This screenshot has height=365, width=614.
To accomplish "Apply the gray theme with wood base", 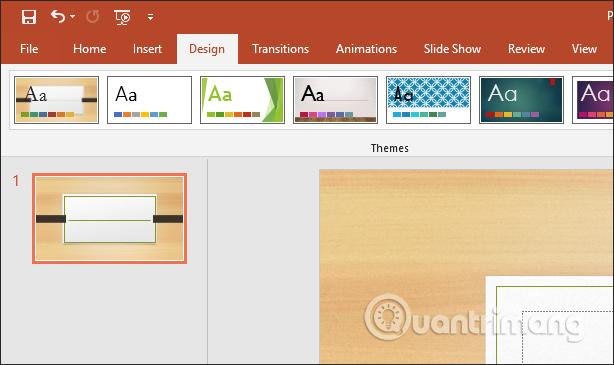I will click(x=336, y=100).
